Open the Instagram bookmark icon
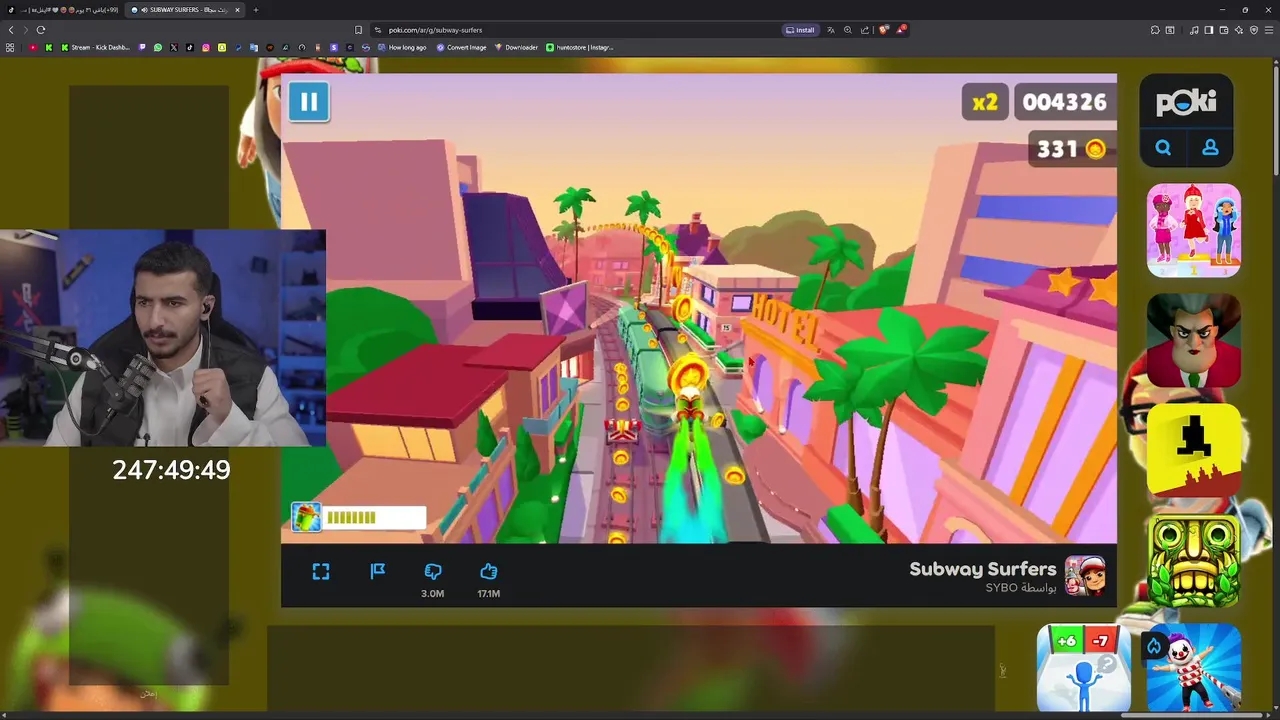 pyautogui.click(x=206, y=47)
